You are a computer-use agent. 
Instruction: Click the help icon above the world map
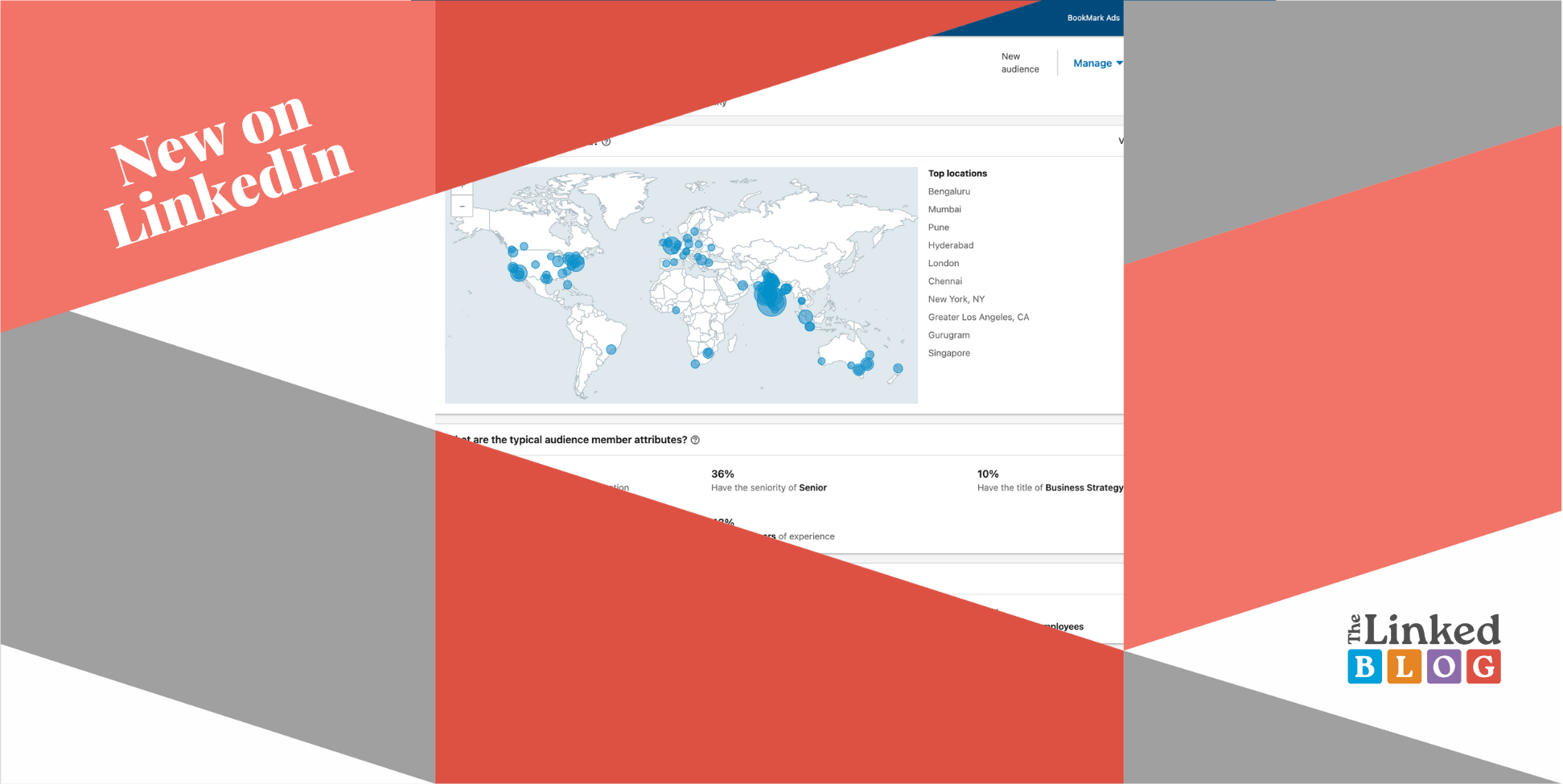click(607, 142)
